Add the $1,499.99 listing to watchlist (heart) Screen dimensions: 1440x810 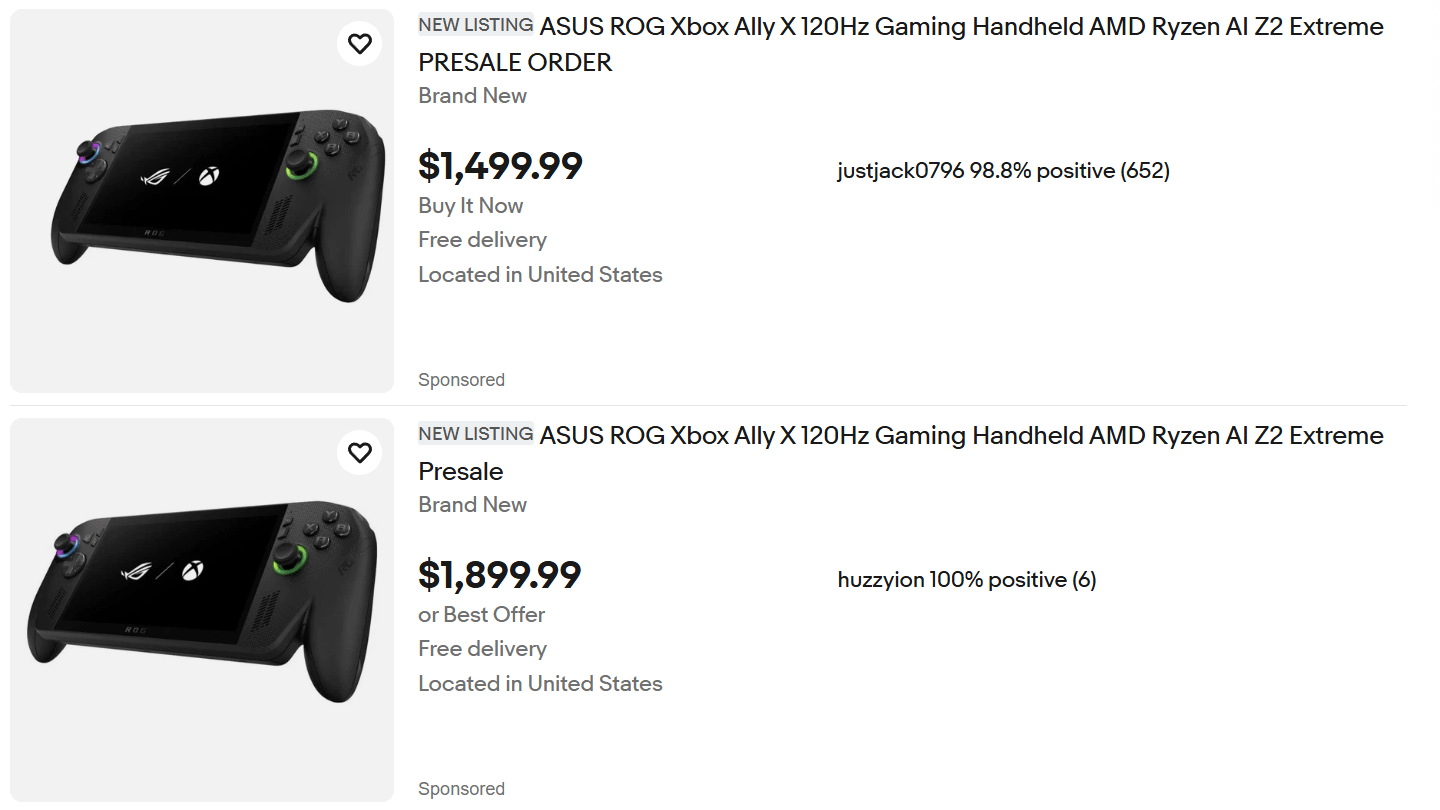[360, 44]
